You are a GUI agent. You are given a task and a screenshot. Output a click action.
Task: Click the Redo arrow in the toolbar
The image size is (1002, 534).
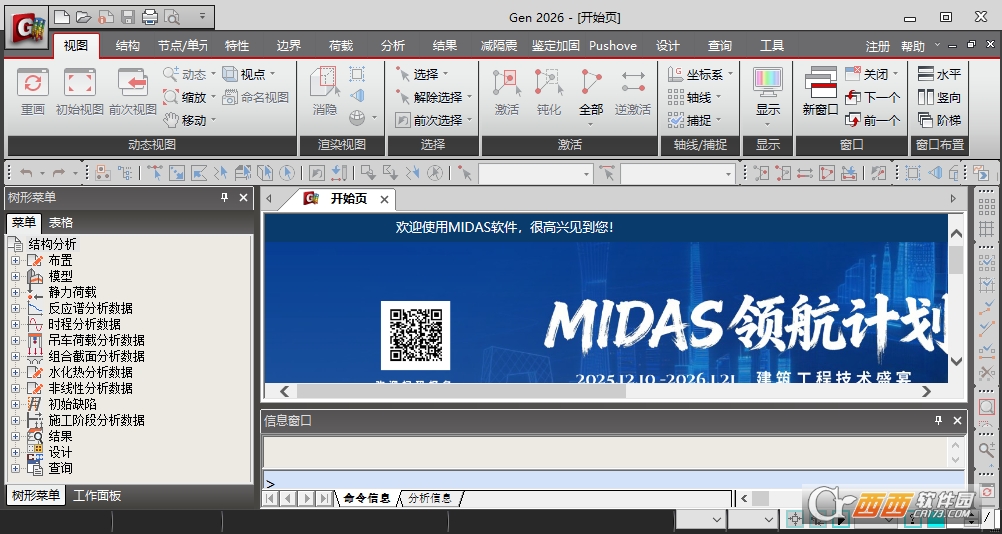tap(59, 172)
